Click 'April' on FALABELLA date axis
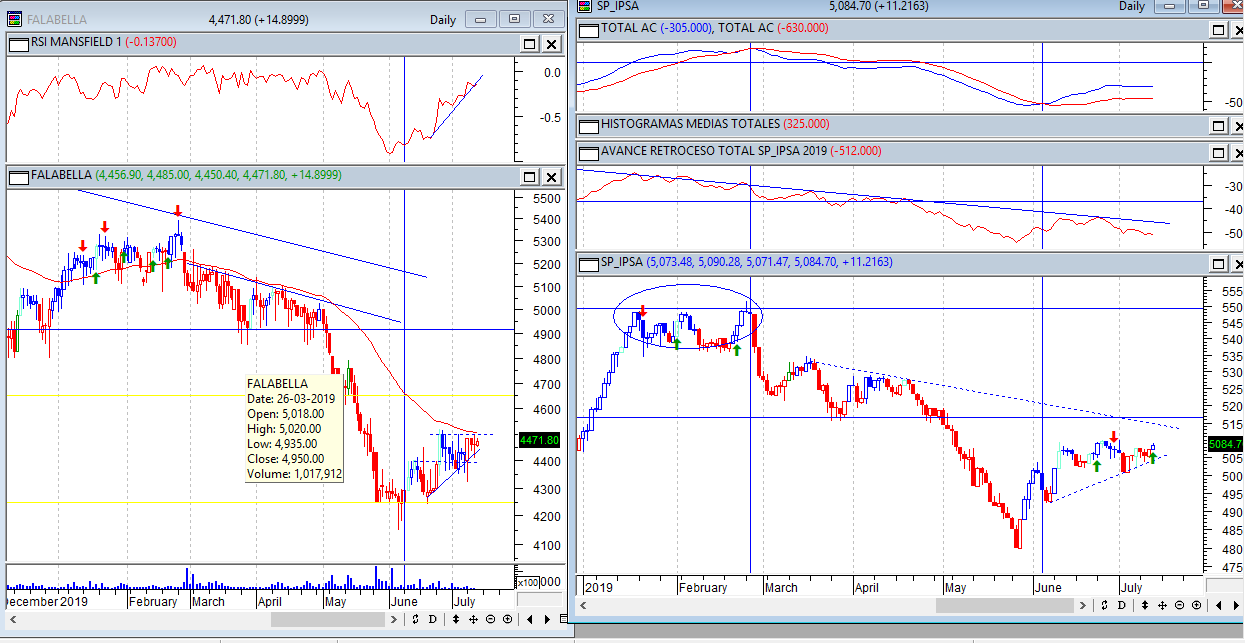Viewport: 1245px width, 643px height. (x=270, y=602)
